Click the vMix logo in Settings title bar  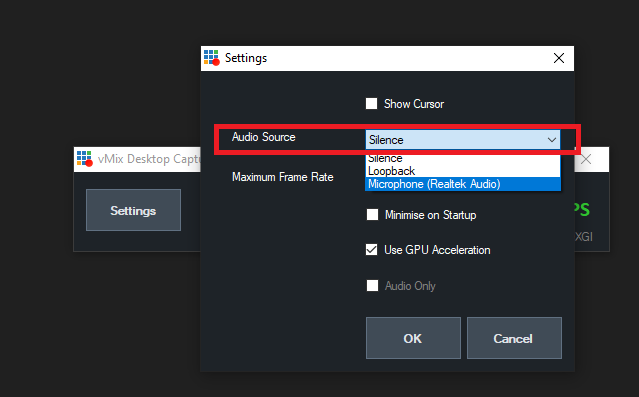click(212, 57)
